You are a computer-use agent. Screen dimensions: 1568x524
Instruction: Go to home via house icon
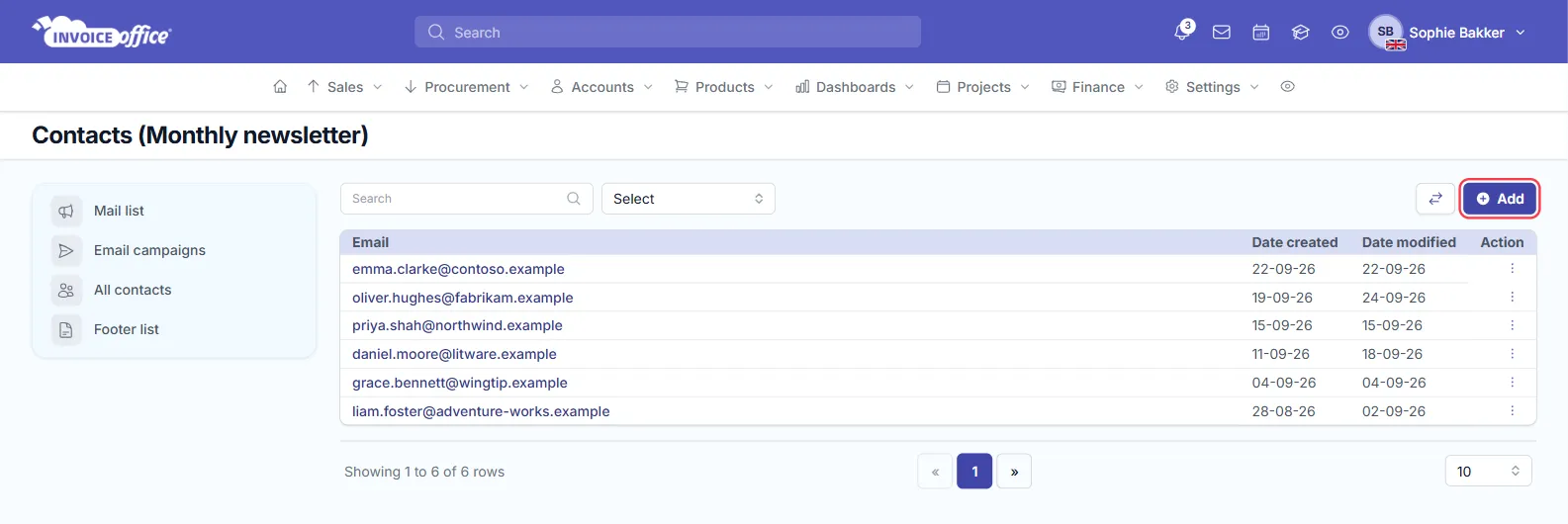[280, 87]
